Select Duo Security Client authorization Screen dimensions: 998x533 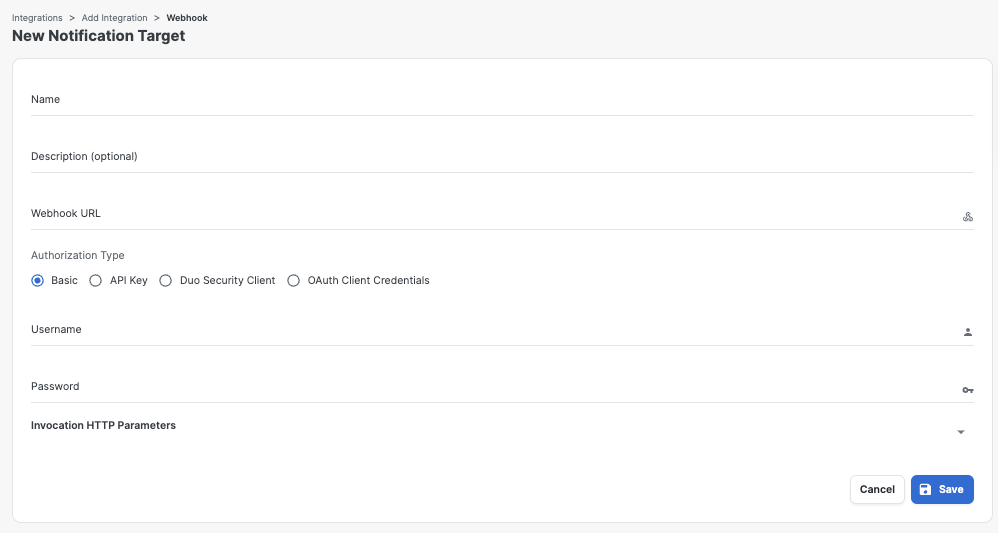pyautogui.click(x=166, y=281)
